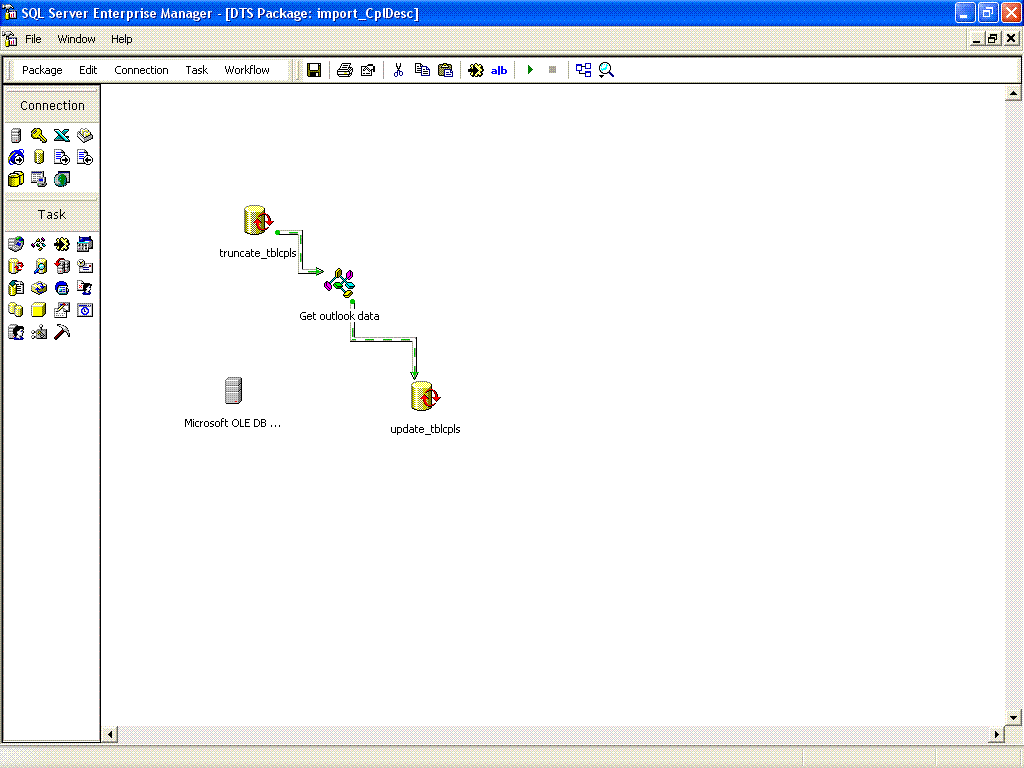
Task: Click the horizontal scrollbar left arrow
Action: pos(110,735)
